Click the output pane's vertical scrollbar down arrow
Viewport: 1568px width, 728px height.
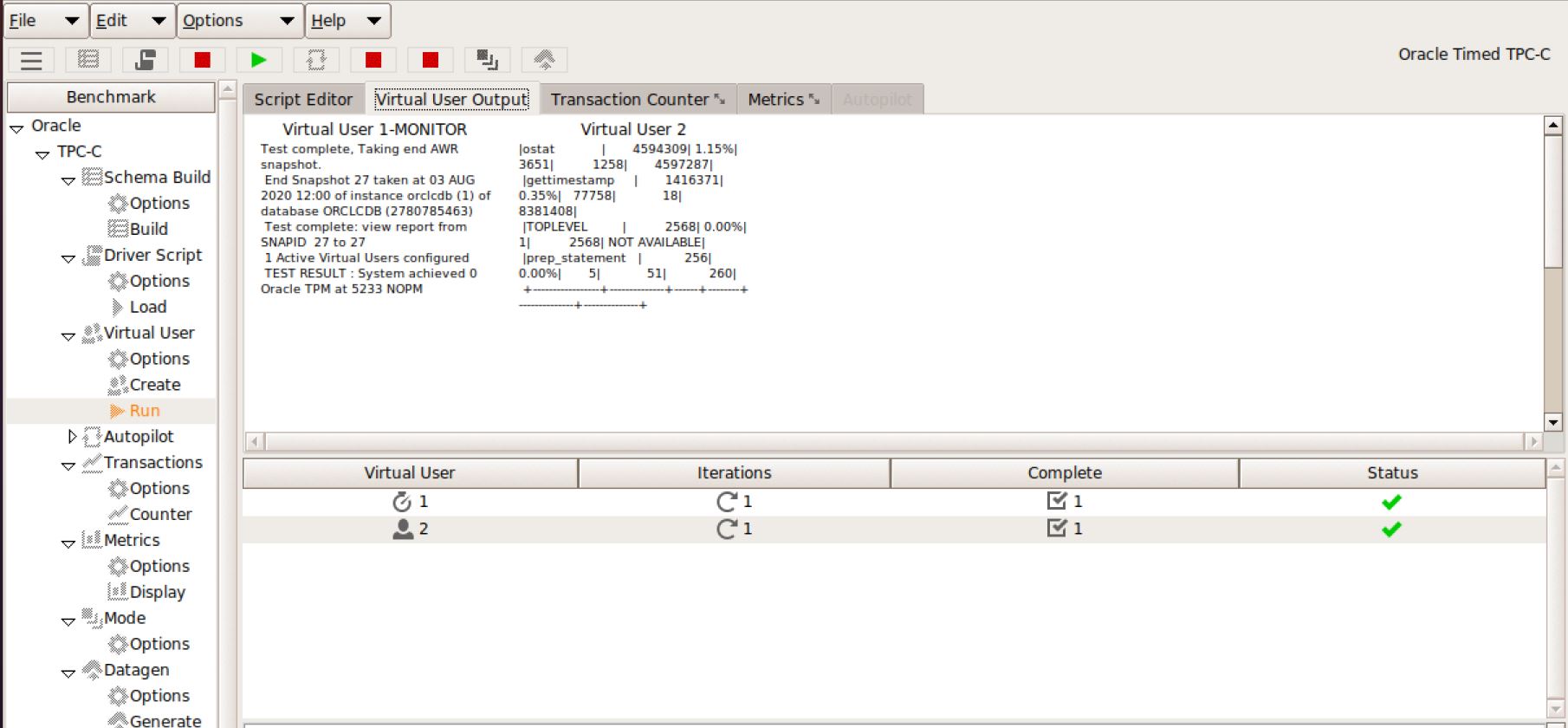pyautogui.click(x=1552, y=422)
